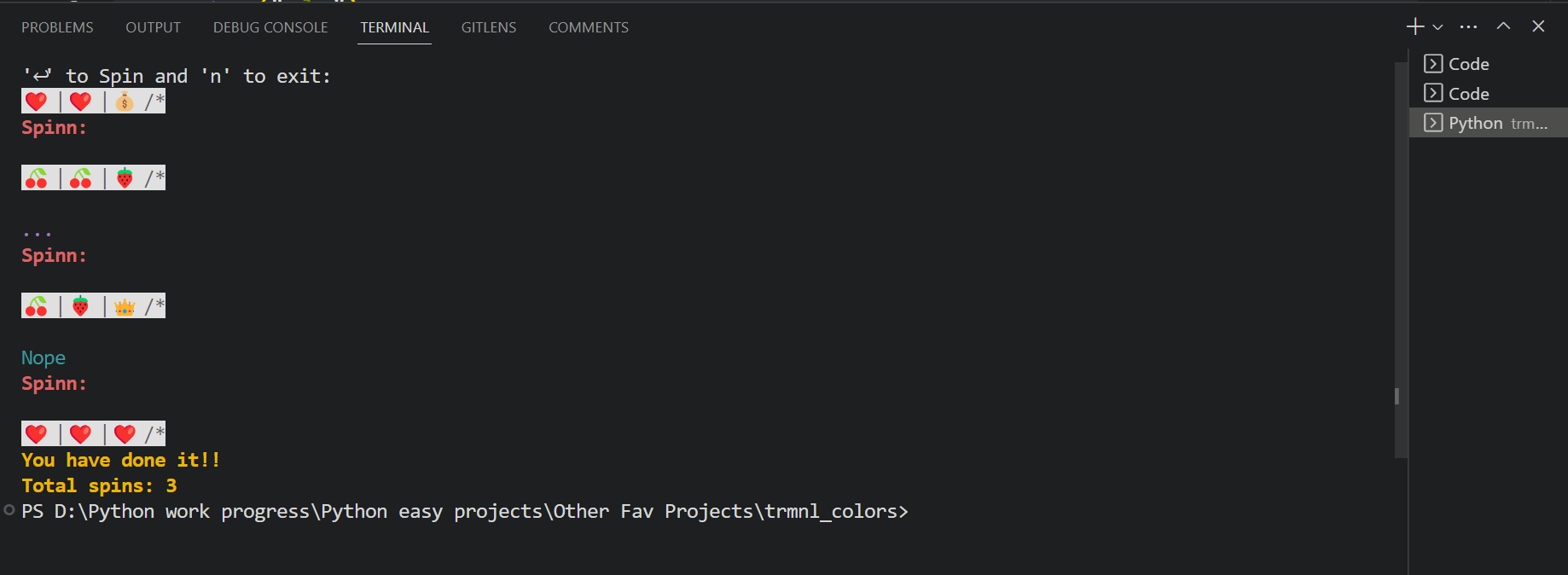This screenshot has width=1568, height=575.
Task: Open the Output tab
Action: [153, 27]
